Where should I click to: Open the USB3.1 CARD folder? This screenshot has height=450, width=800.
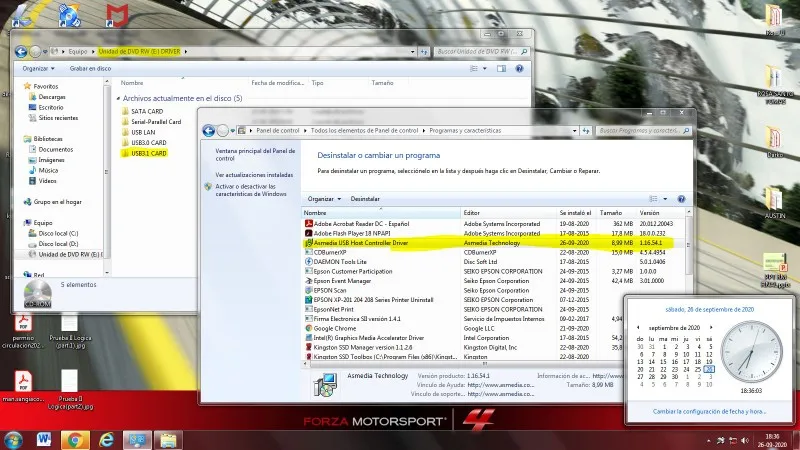(144, 153)
